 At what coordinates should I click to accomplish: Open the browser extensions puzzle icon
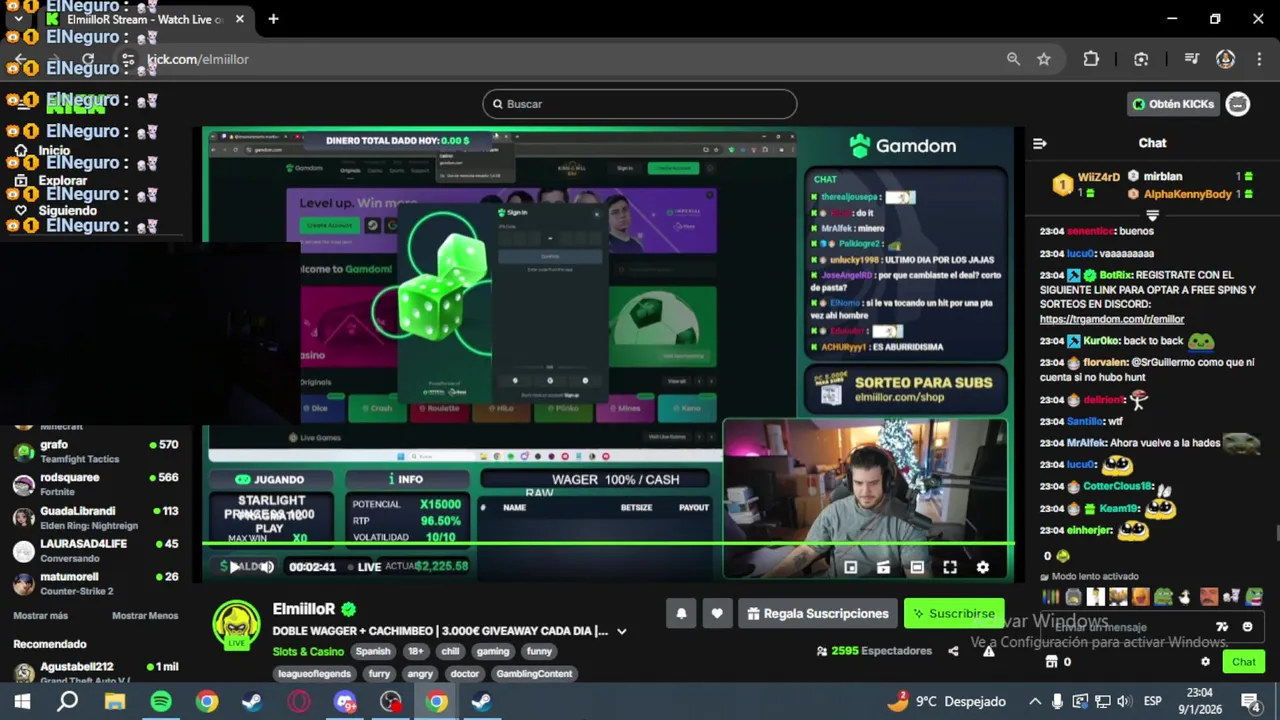point(1091,59)
